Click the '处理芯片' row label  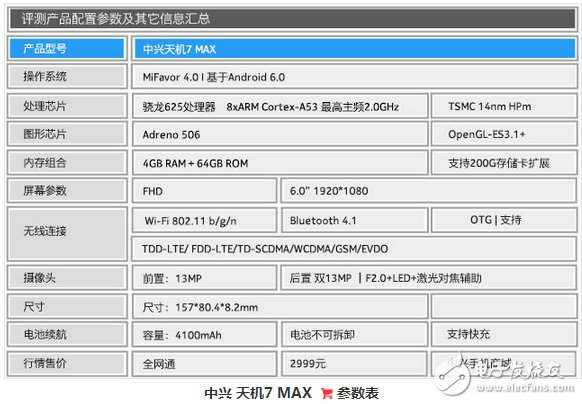coord(67,106)
